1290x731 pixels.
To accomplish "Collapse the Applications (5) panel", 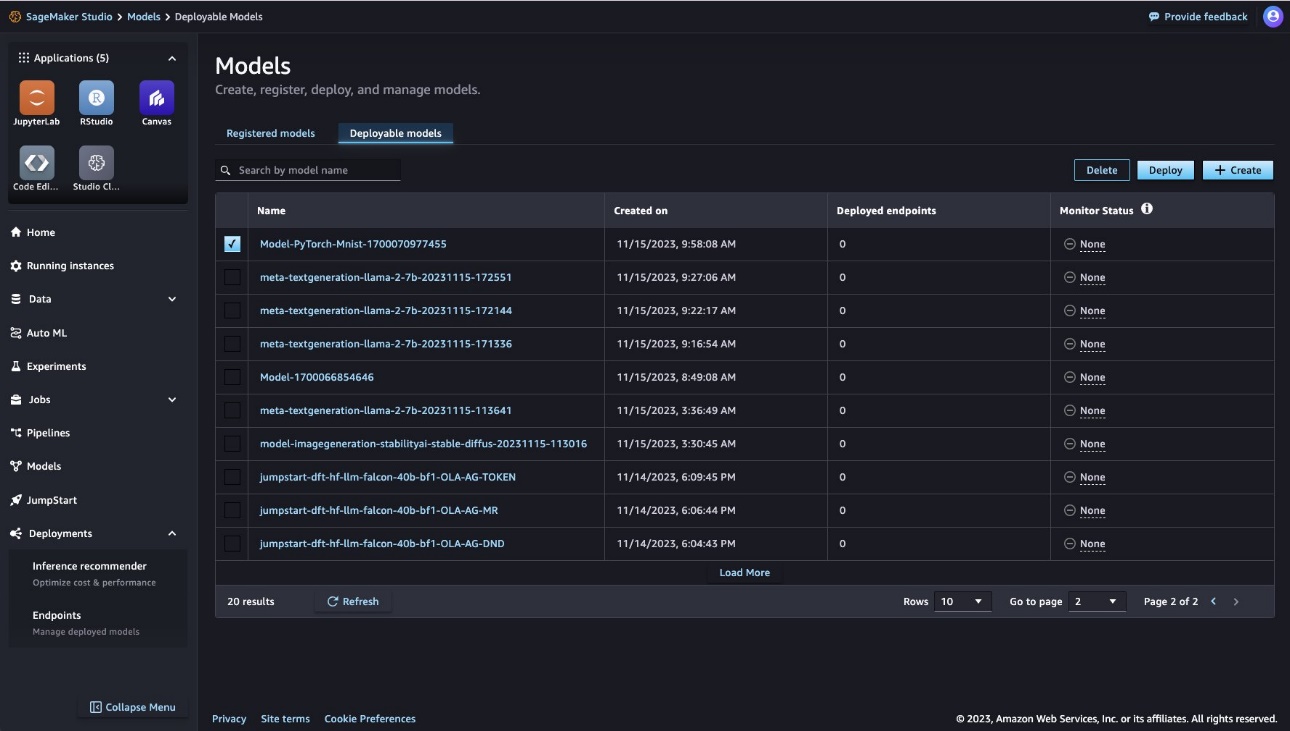I will point(172,58).
